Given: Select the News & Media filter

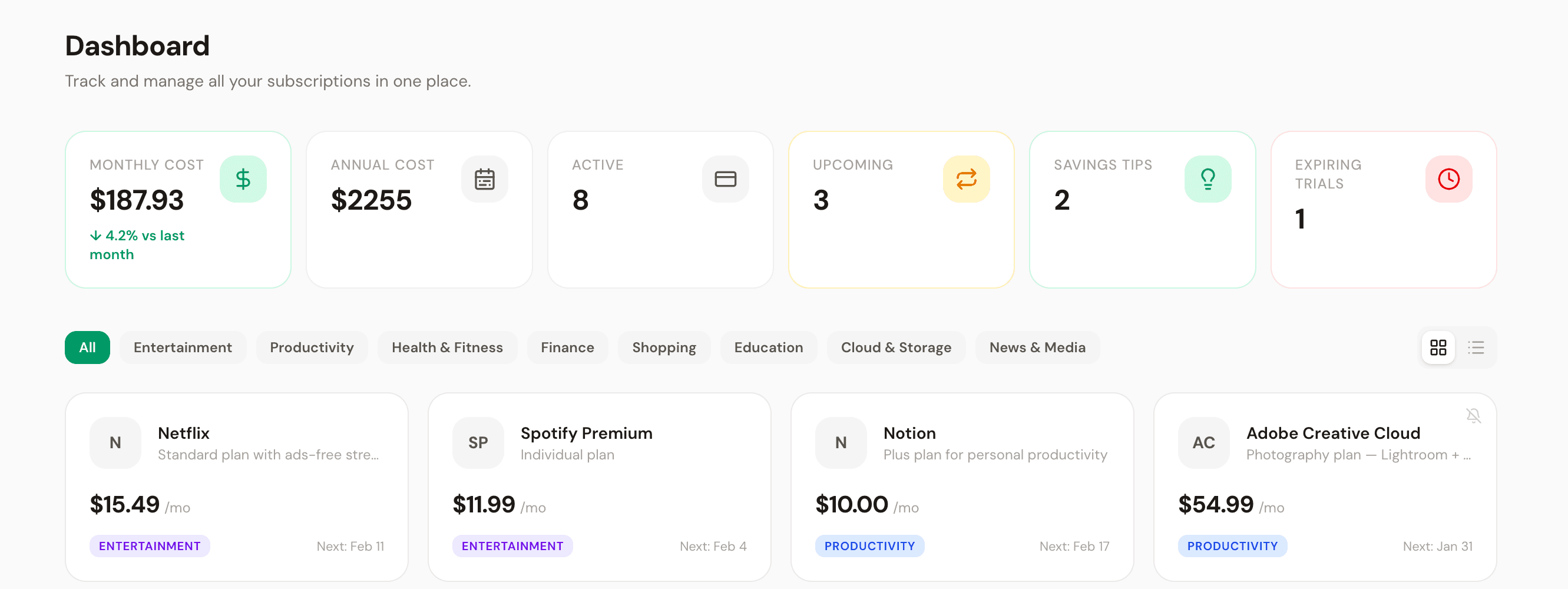Looking at the screenshot, I should click(1037, 348).
